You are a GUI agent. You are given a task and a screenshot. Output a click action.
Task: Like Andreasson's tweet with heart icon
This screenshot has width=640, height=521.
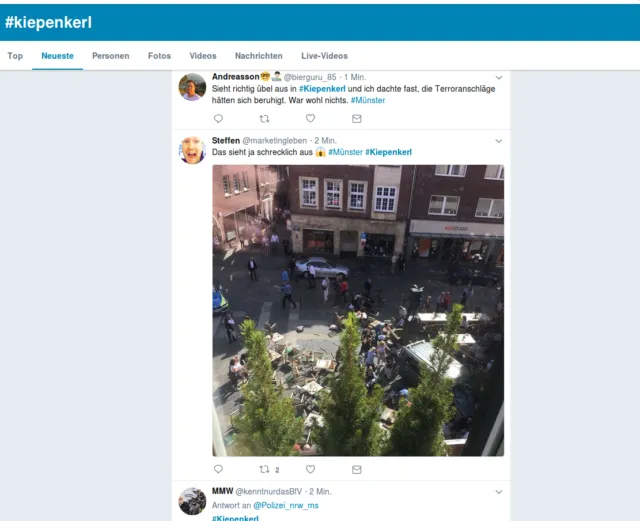311,118
